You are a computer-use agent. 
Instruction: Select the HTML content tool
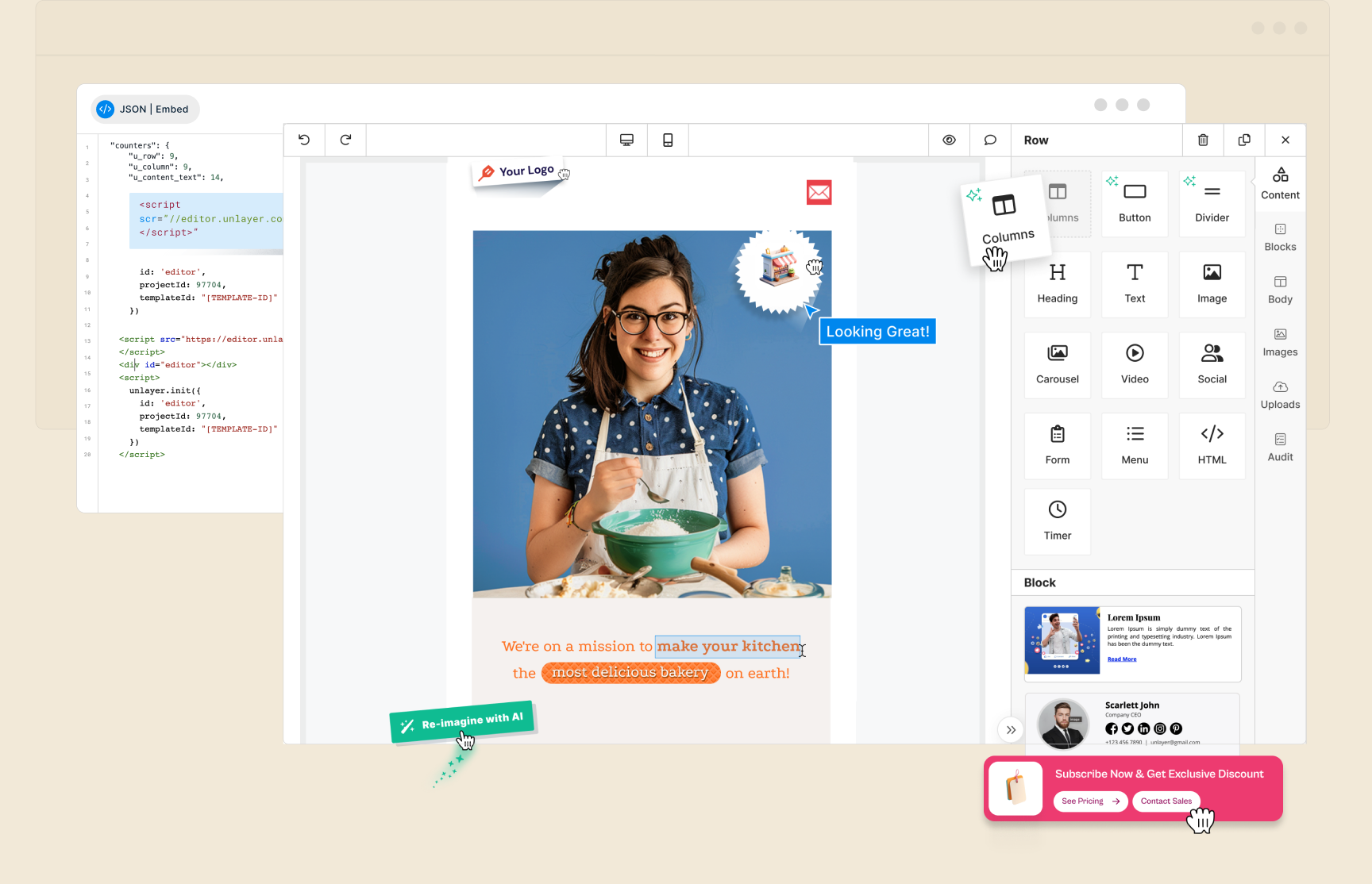pyautogui.click(x=1212, y=446)
